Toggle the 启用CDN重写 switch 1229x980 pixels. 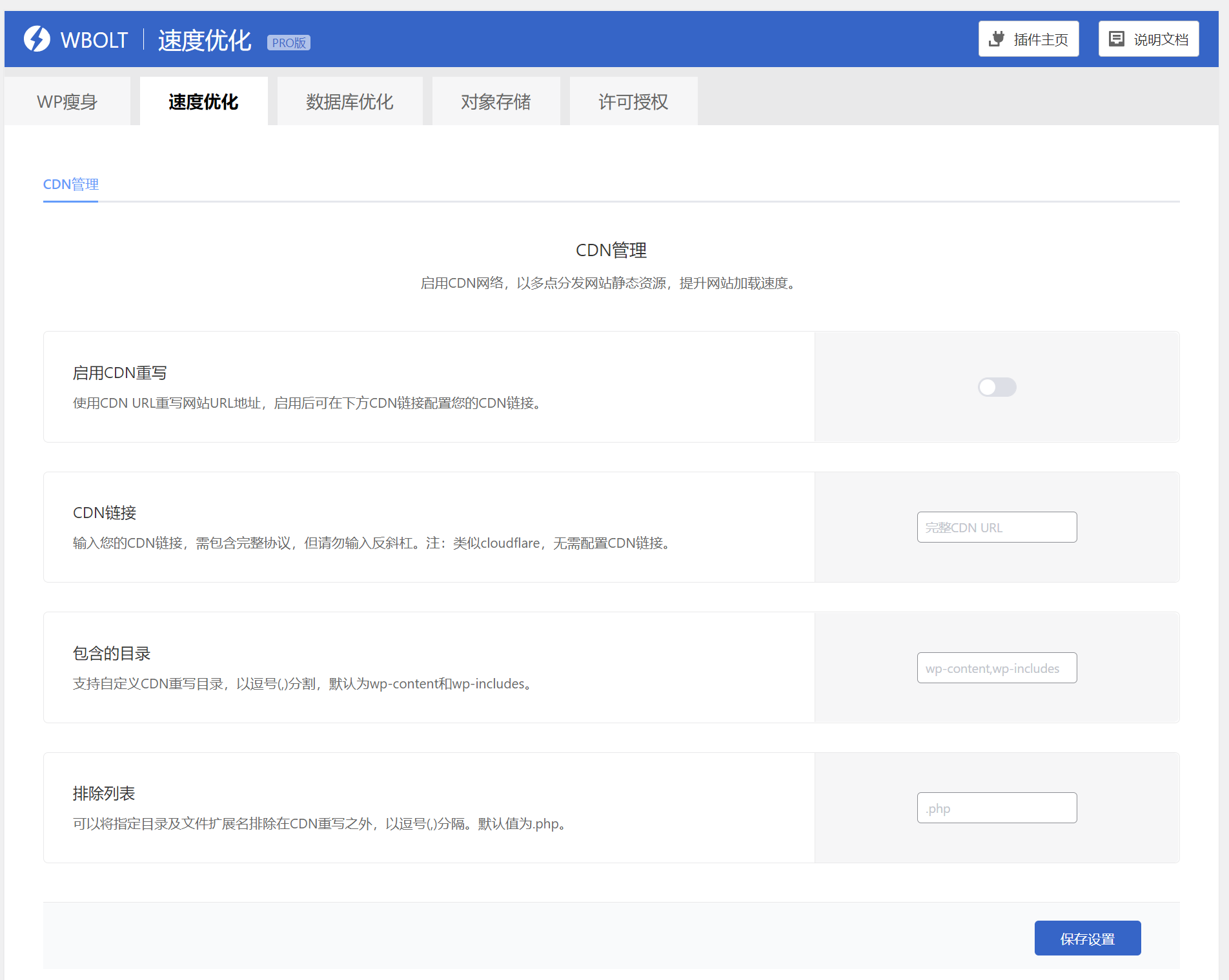(997, 387)
